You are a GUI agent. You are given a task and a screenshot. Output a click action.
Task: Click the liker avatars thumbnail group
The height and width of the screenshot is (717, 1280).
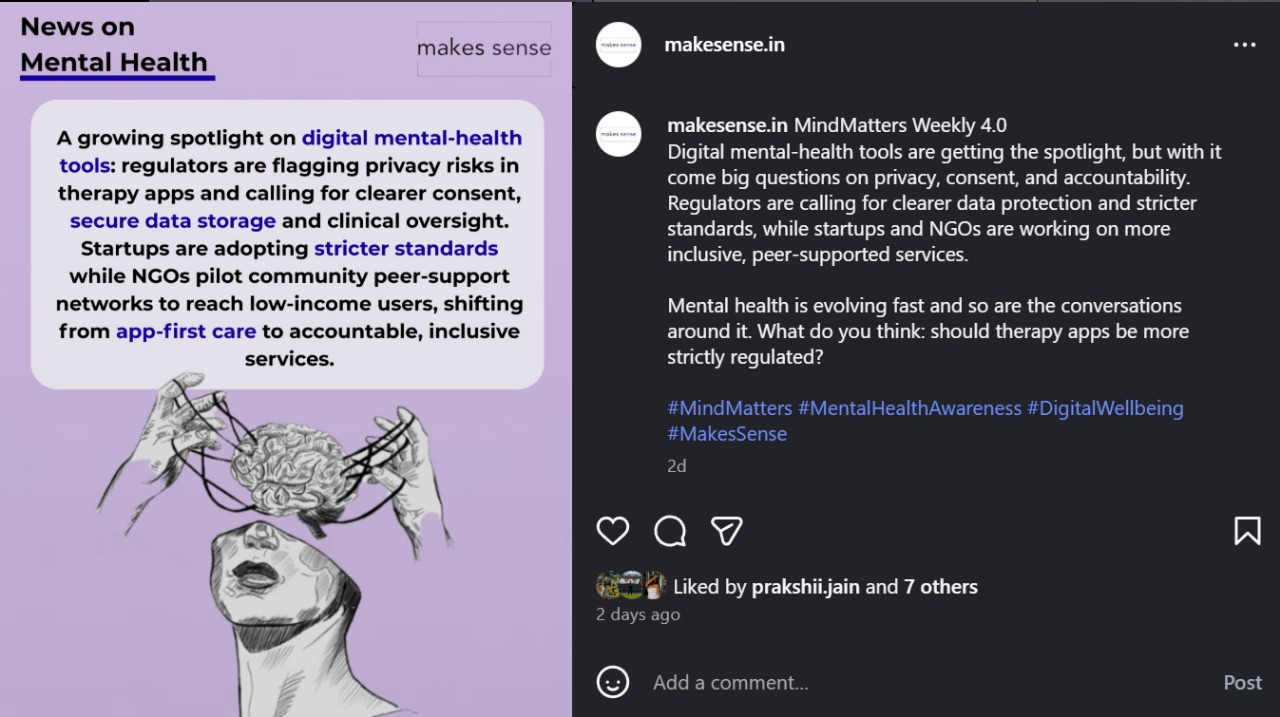tap(630, 586)
